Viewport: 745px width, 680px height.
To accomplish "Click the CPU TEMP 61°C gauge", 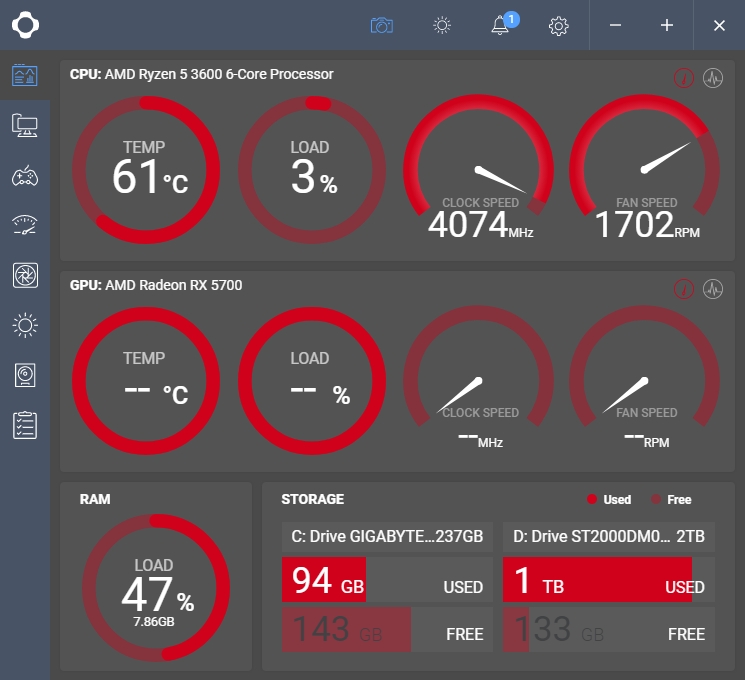I will point(146,170).
